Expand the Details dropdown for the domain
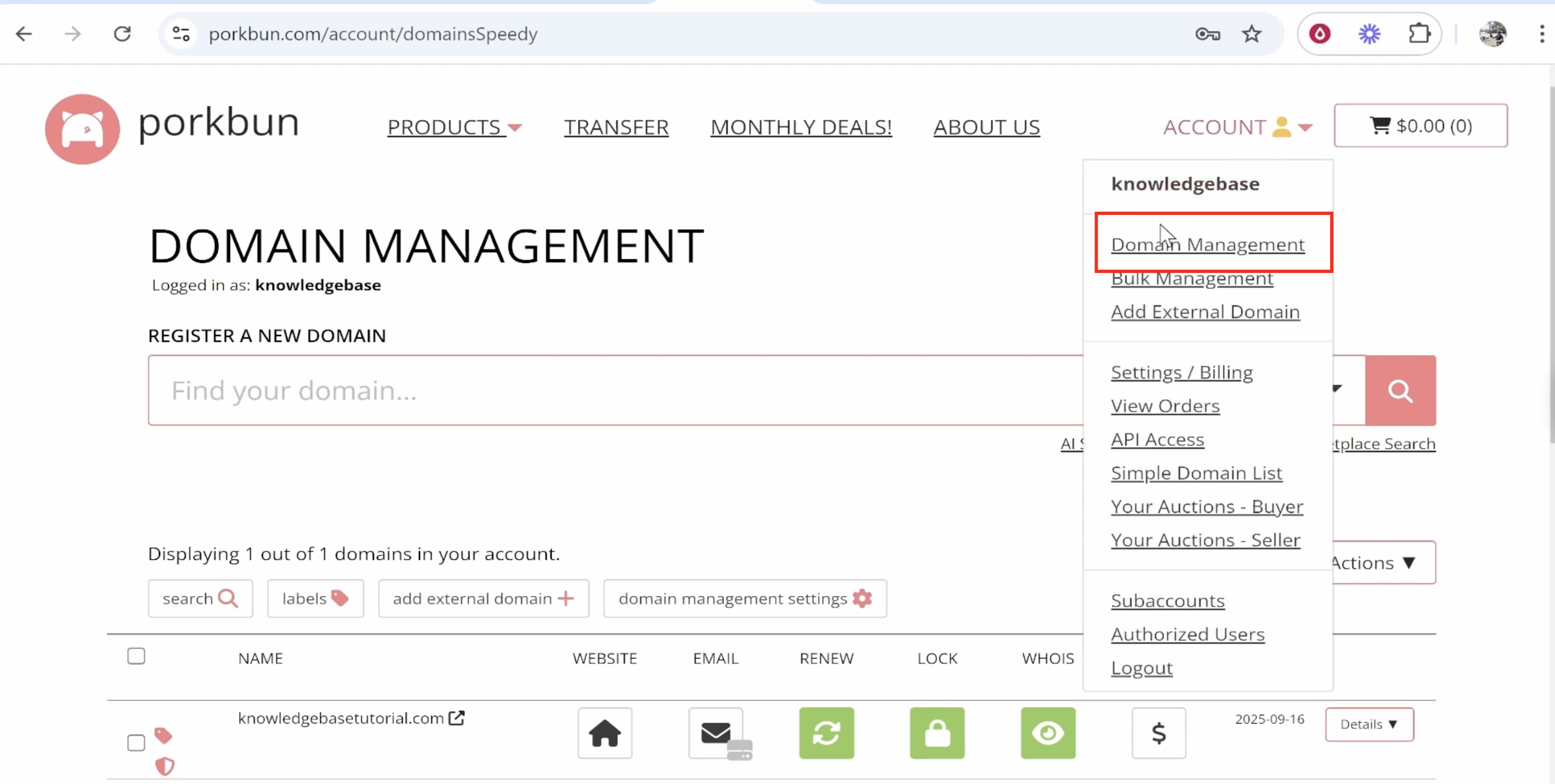 pyautogui.click(x=1369, y=724)
